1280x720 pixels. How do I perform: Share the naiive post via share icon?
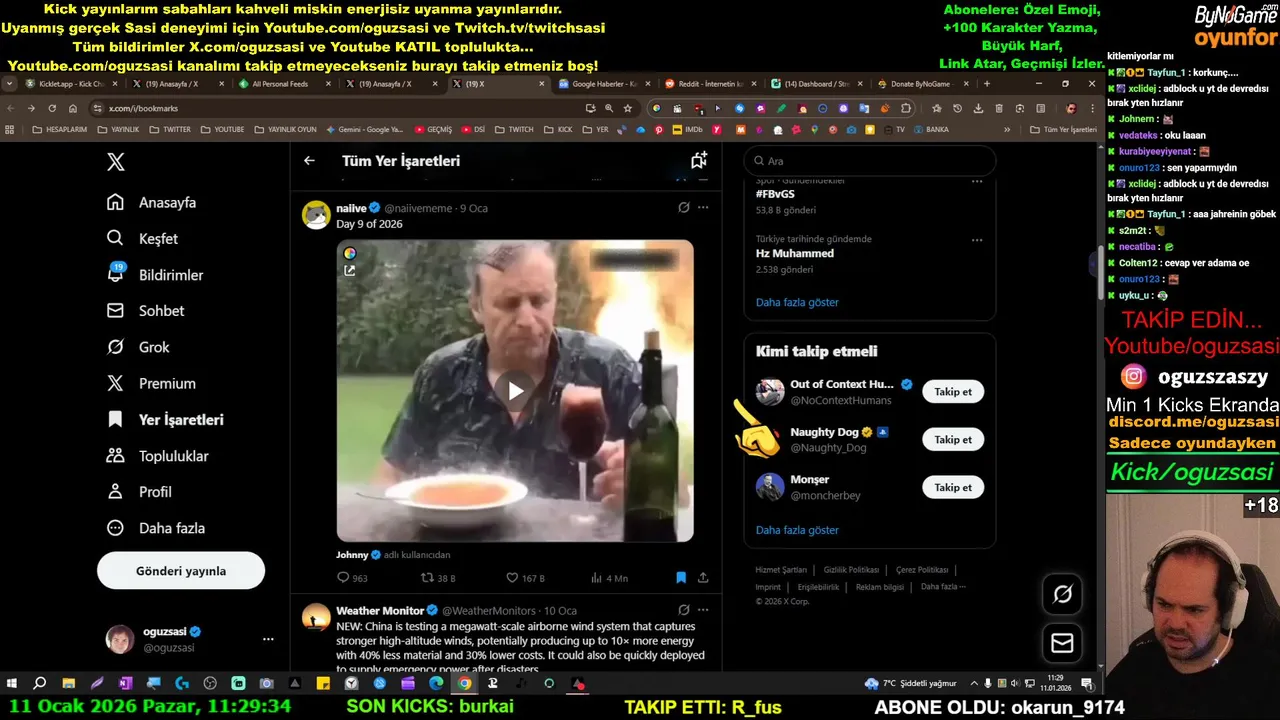(703, 578)
